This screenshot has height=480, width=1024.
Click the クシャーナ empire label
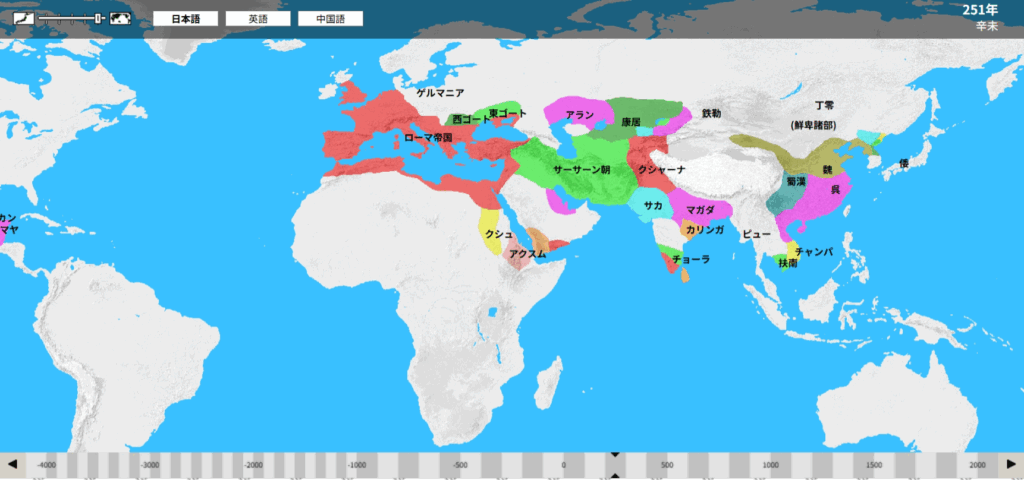[661, 171]
